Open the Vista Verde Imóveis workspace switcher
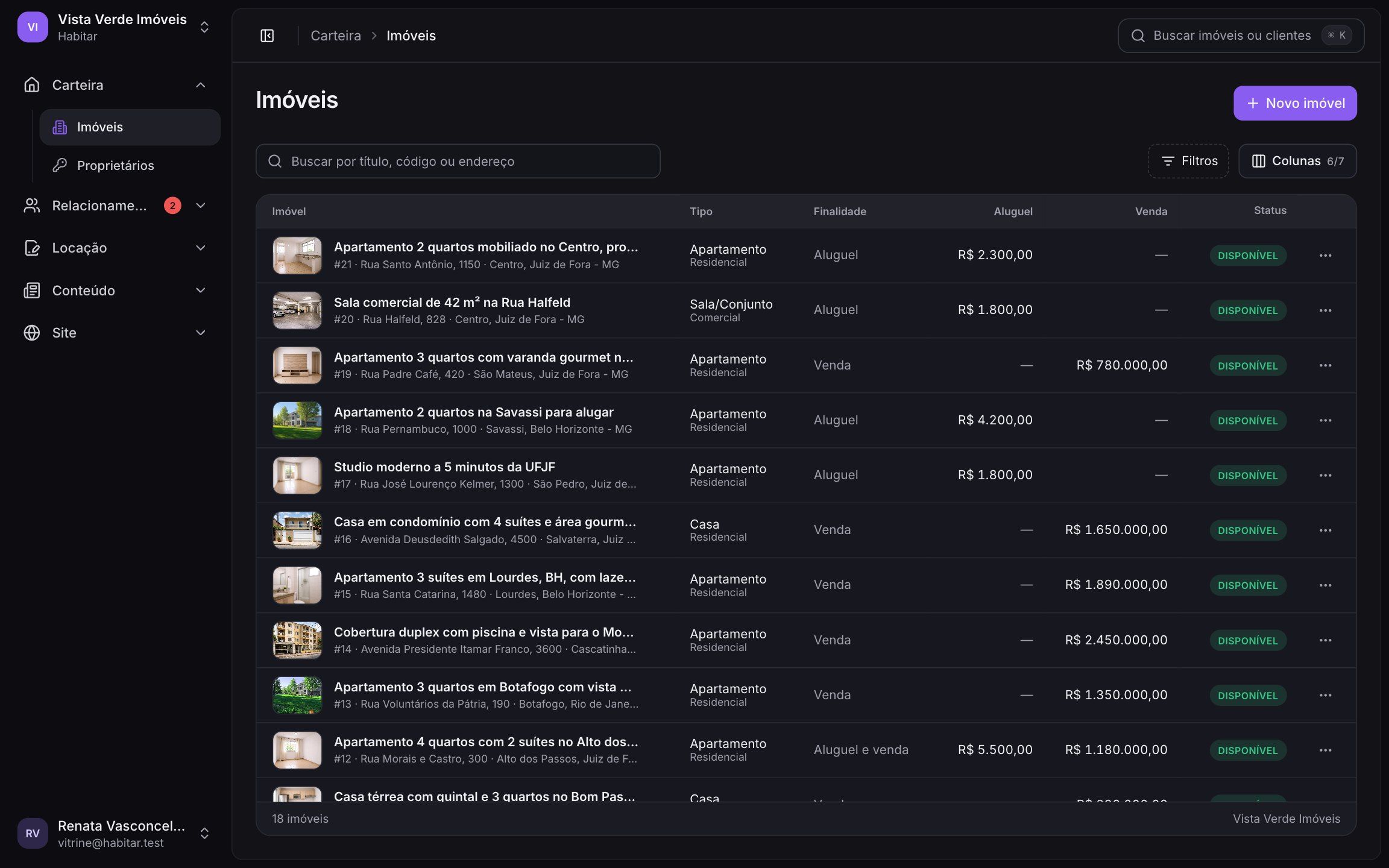 pyautogui.click(x=115, y=27)
